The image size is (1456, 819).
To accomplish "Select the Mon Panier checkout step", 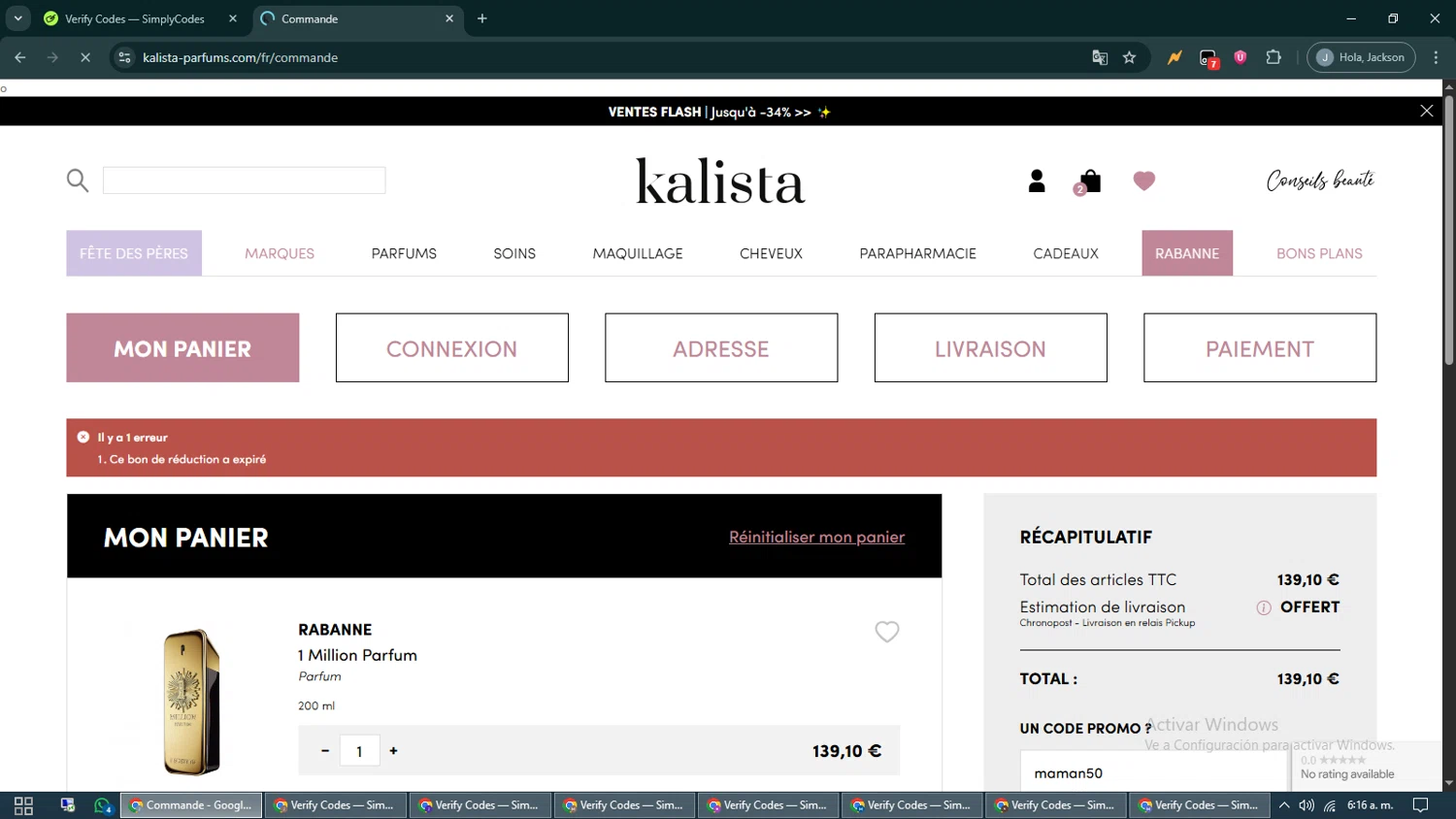I will coord(182,347).
